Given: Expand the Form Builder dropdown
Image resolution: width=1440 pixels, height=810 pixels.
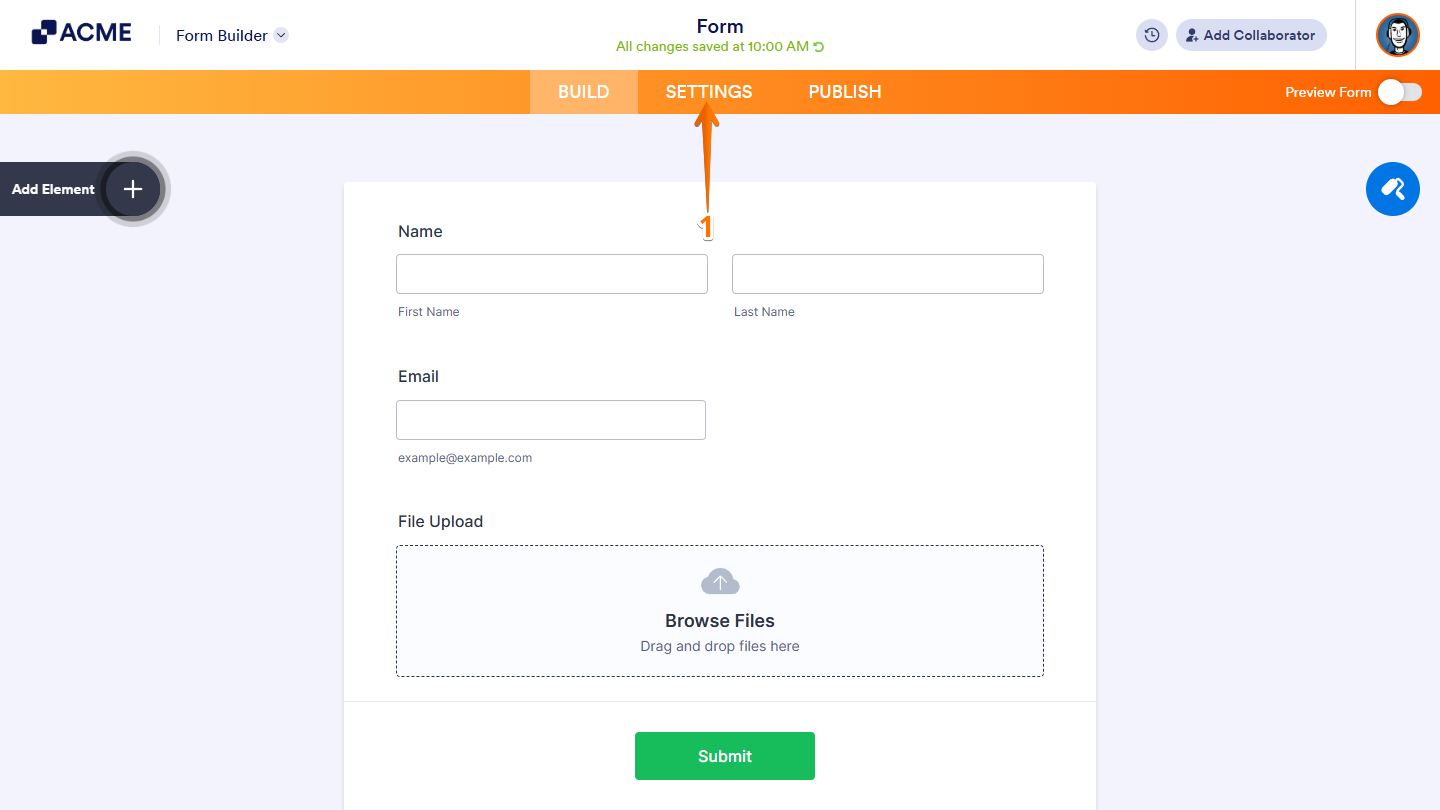Looking at the screenshot, I should (281, 35).
